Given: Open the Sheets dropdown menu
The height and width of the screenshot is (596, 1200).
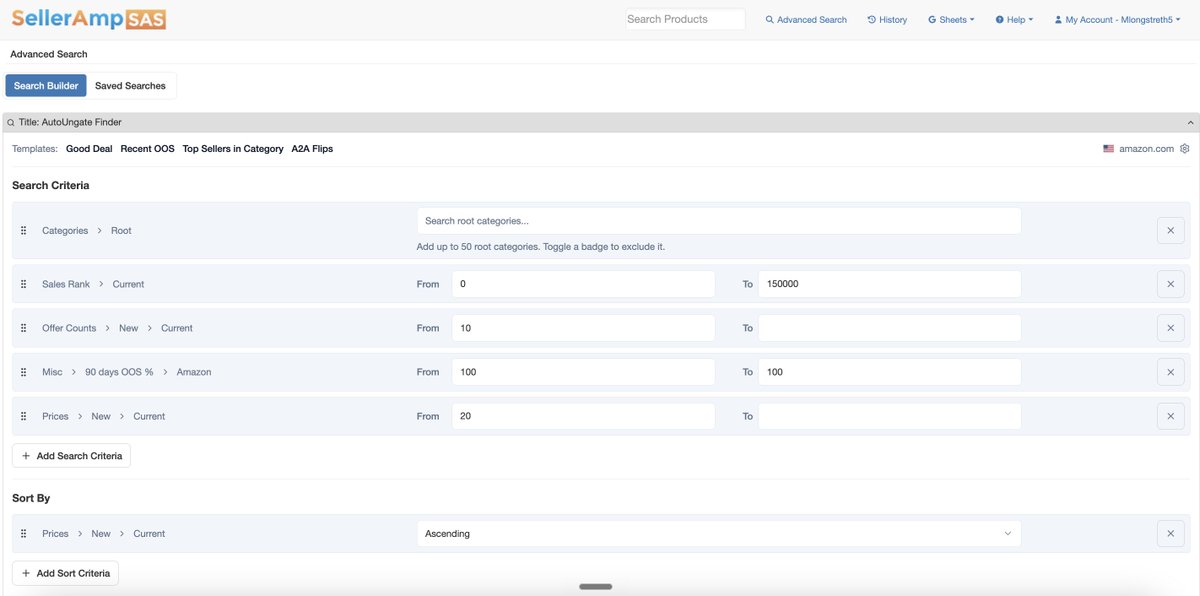Looking at the screenshot, I should tap(951, 20).
